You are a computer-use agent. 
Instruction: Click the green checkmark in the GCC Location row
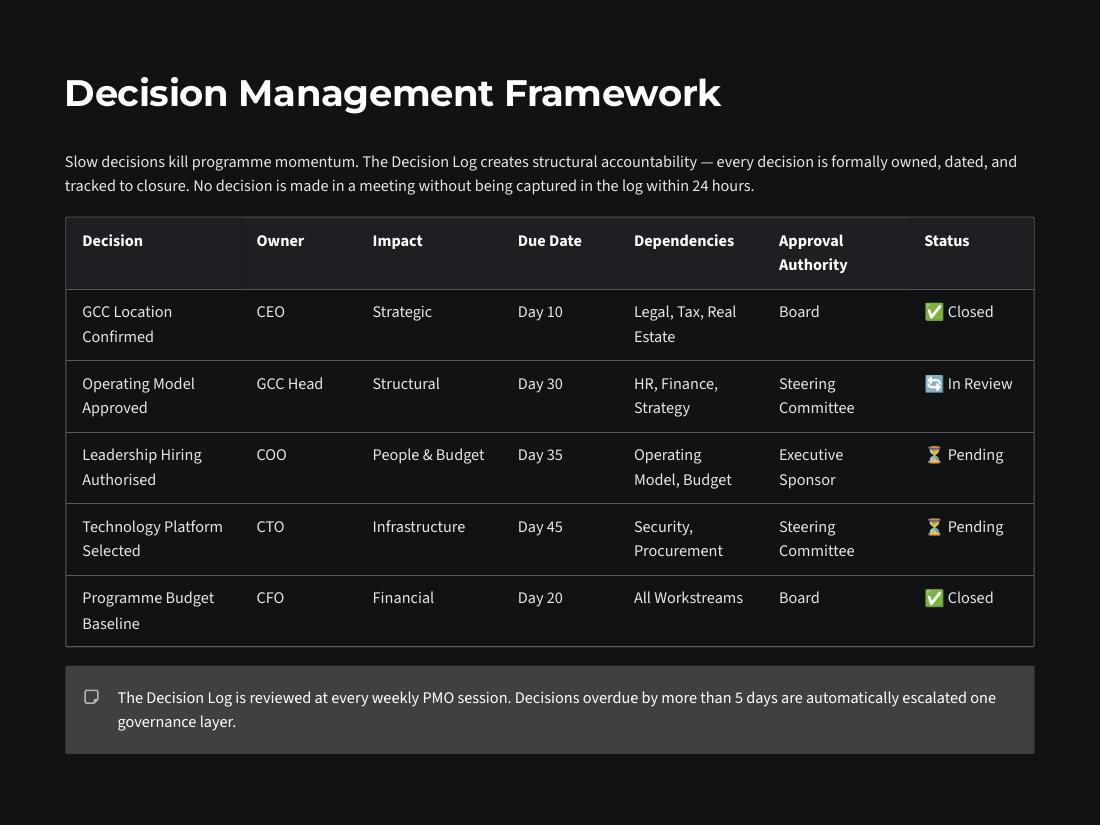(x=934, y=312)
